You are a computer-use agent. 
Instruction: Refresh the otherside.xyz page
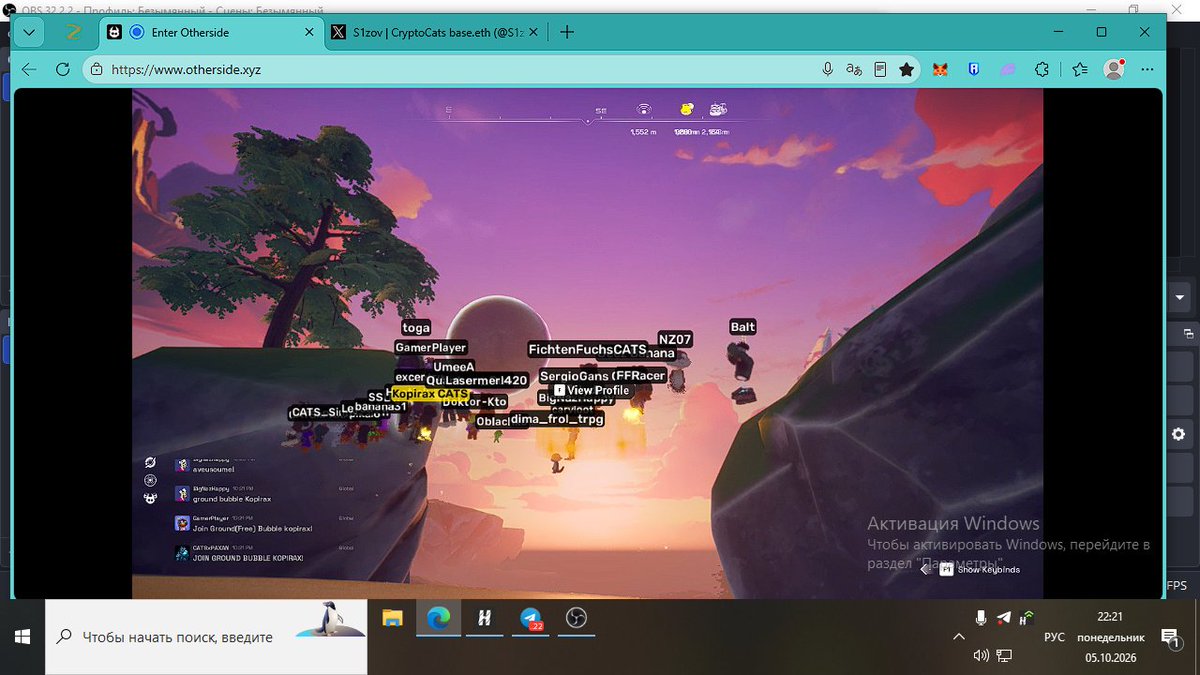pyautogui.click(x=63, y=70)
